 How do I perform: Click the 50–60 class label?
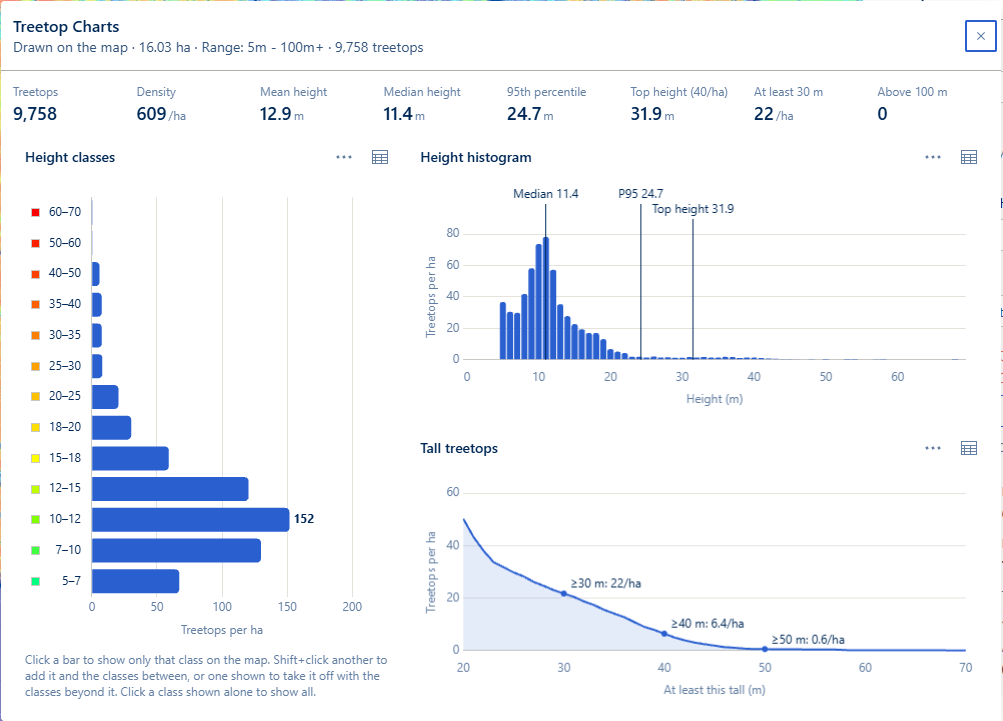pyautogui.click(x=65, y=242)
